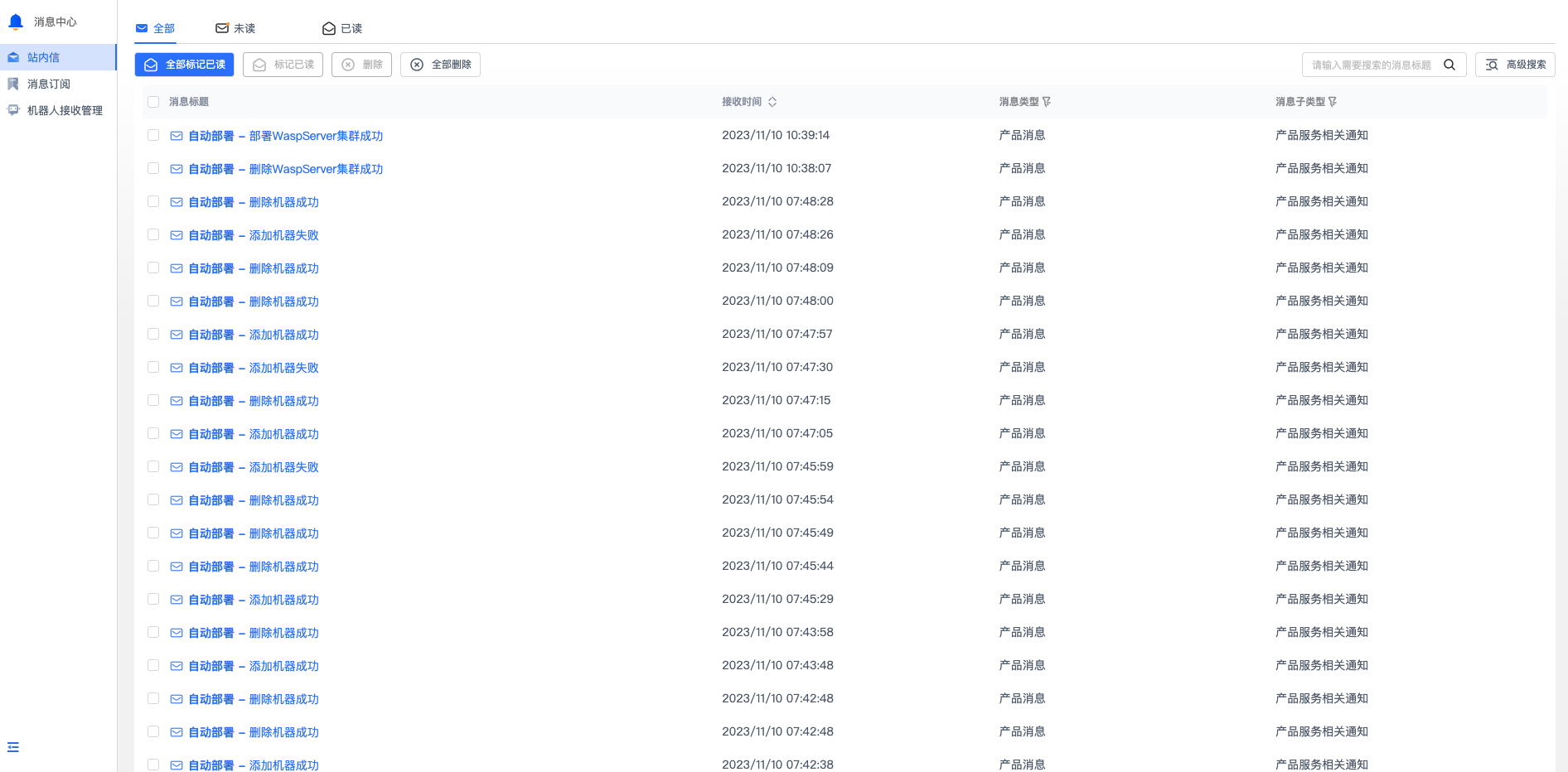Sort by 接收时间 using sort arrows
The image size is (1568, 772).
[772, 102]
